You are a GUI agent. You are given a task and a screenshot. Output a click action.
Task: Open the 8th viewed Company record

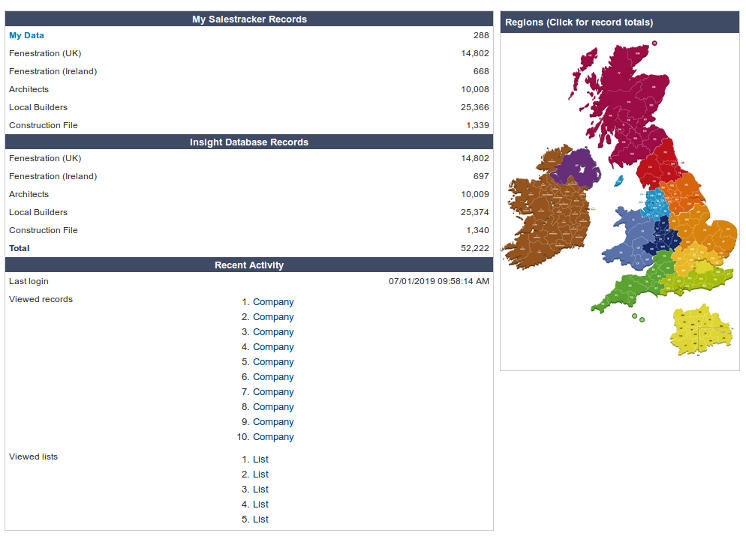273,407
